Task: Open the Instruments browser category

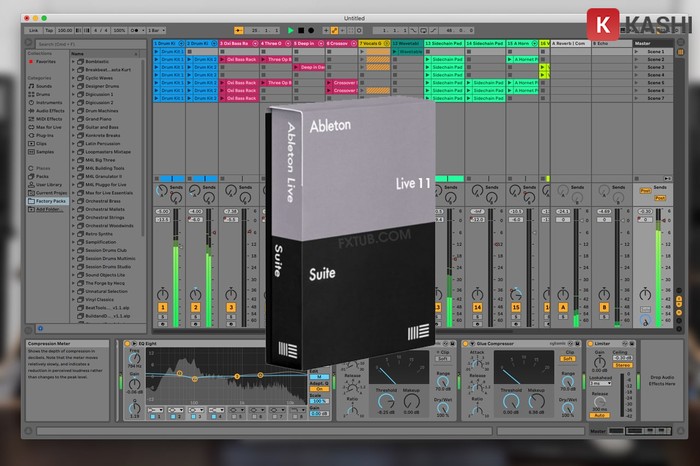Action: click(x=46, y=102)
